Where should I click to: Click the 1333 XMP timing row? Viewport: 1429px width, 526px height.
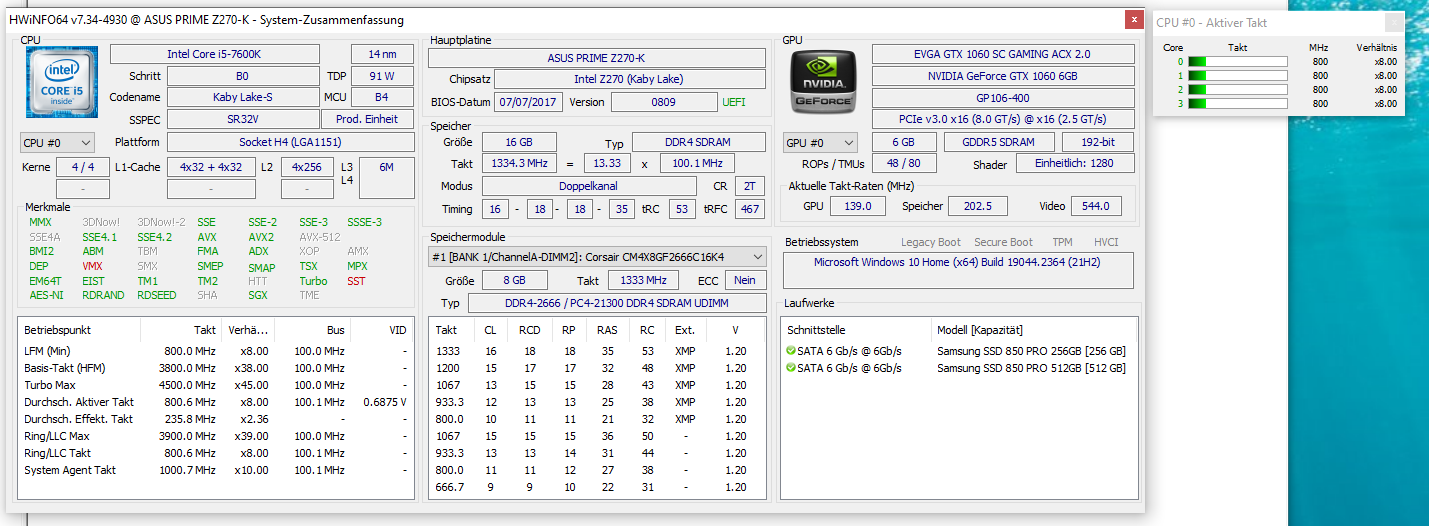point(597,351)
